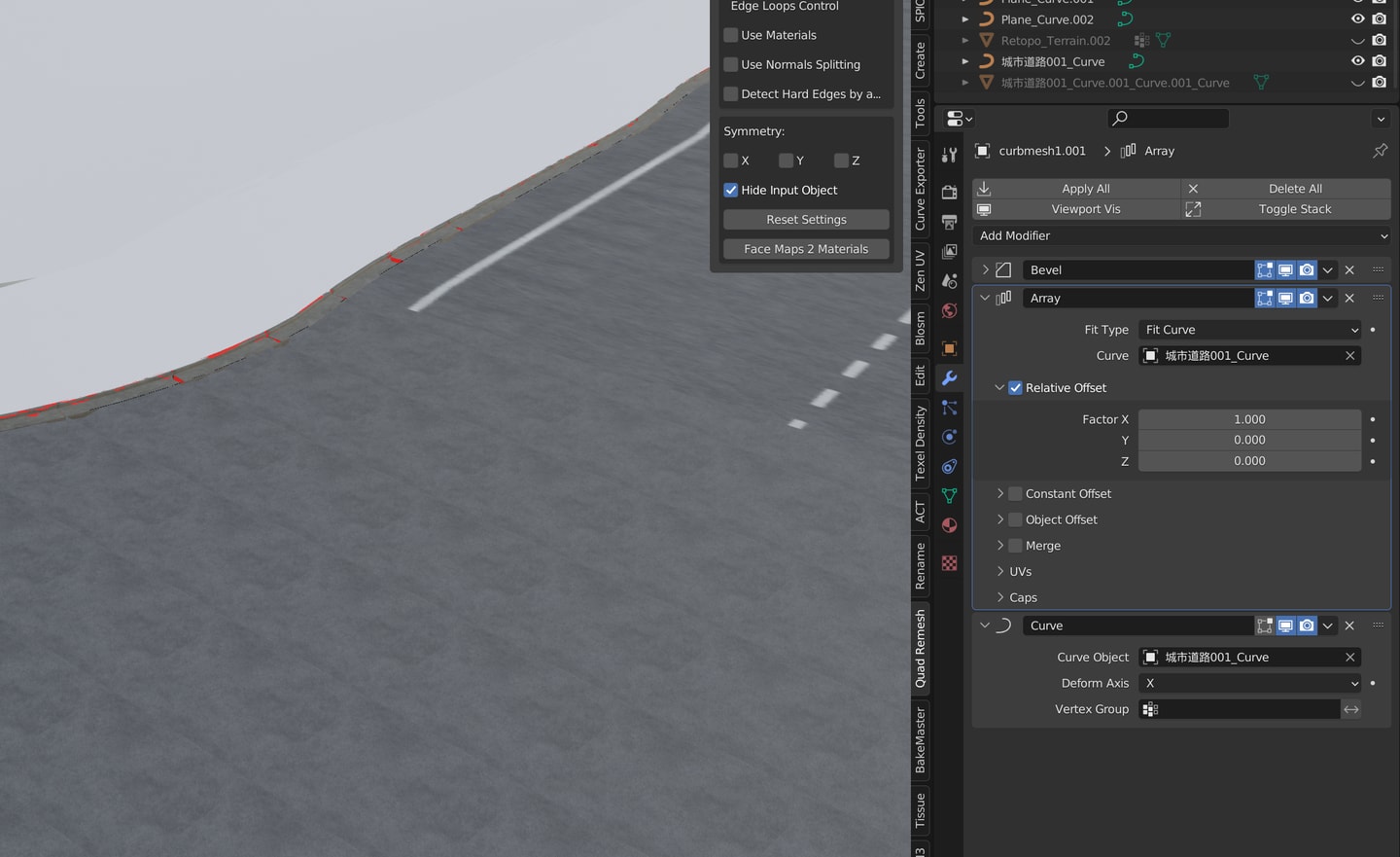Open the Deform Axis dropdown

coord(1250,683)
